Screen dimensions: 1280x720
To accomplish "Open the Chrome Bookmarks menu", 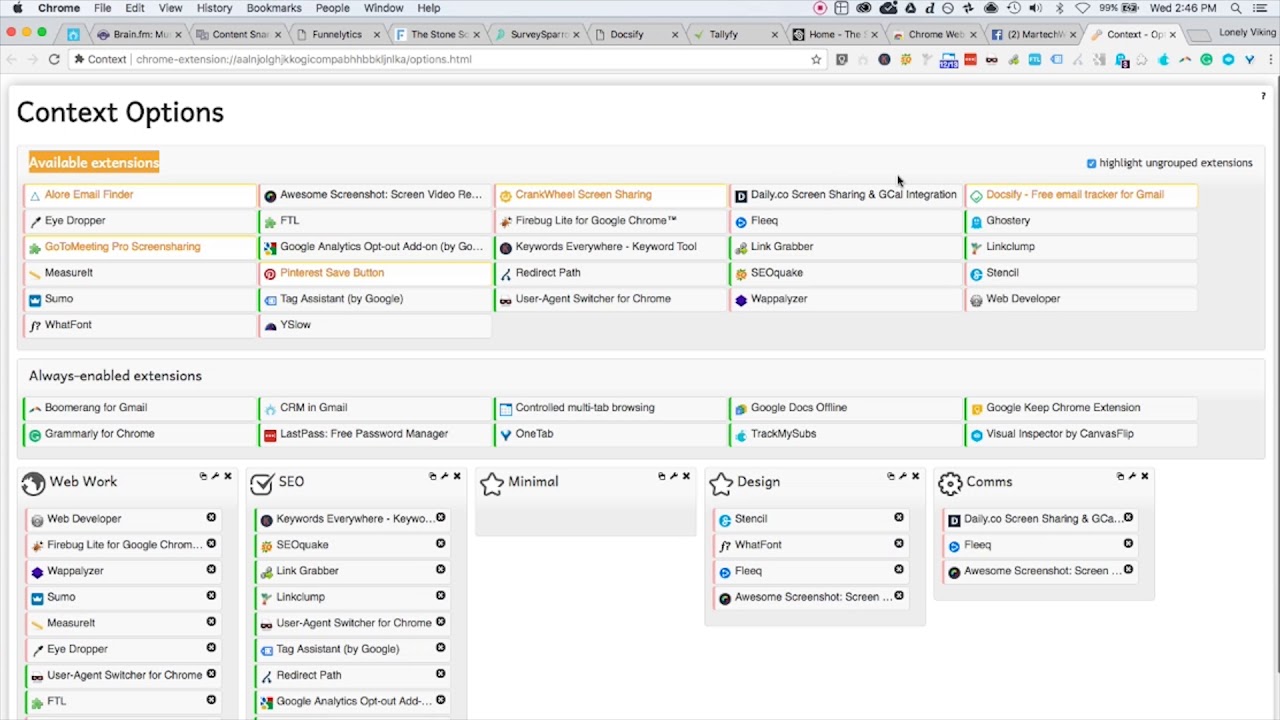I will click(x=274, y=8).
